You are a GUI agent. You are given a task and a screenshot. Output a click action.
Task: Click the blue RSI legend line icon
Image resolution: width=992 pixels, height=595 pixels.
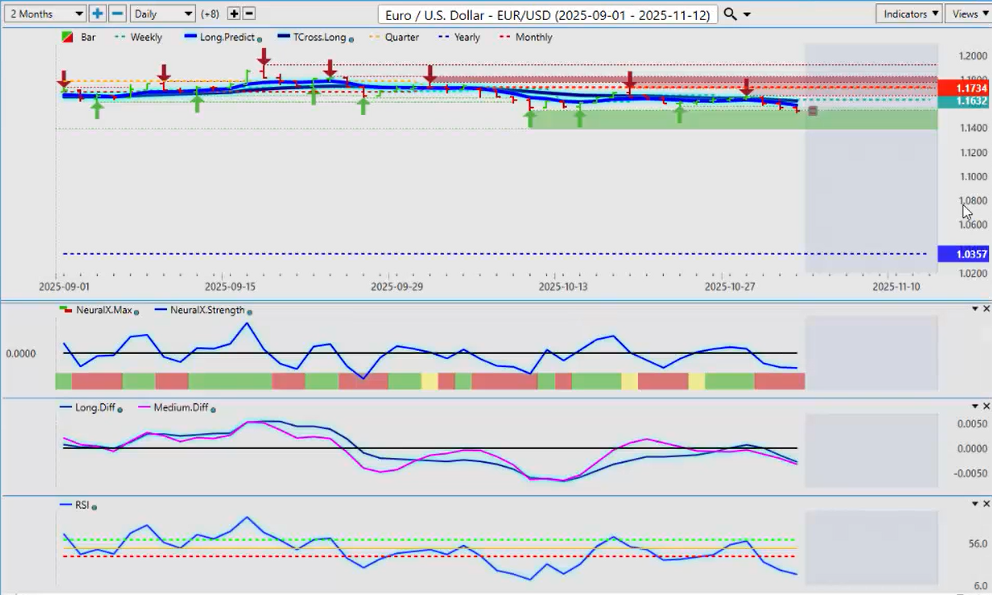[66, 506]
